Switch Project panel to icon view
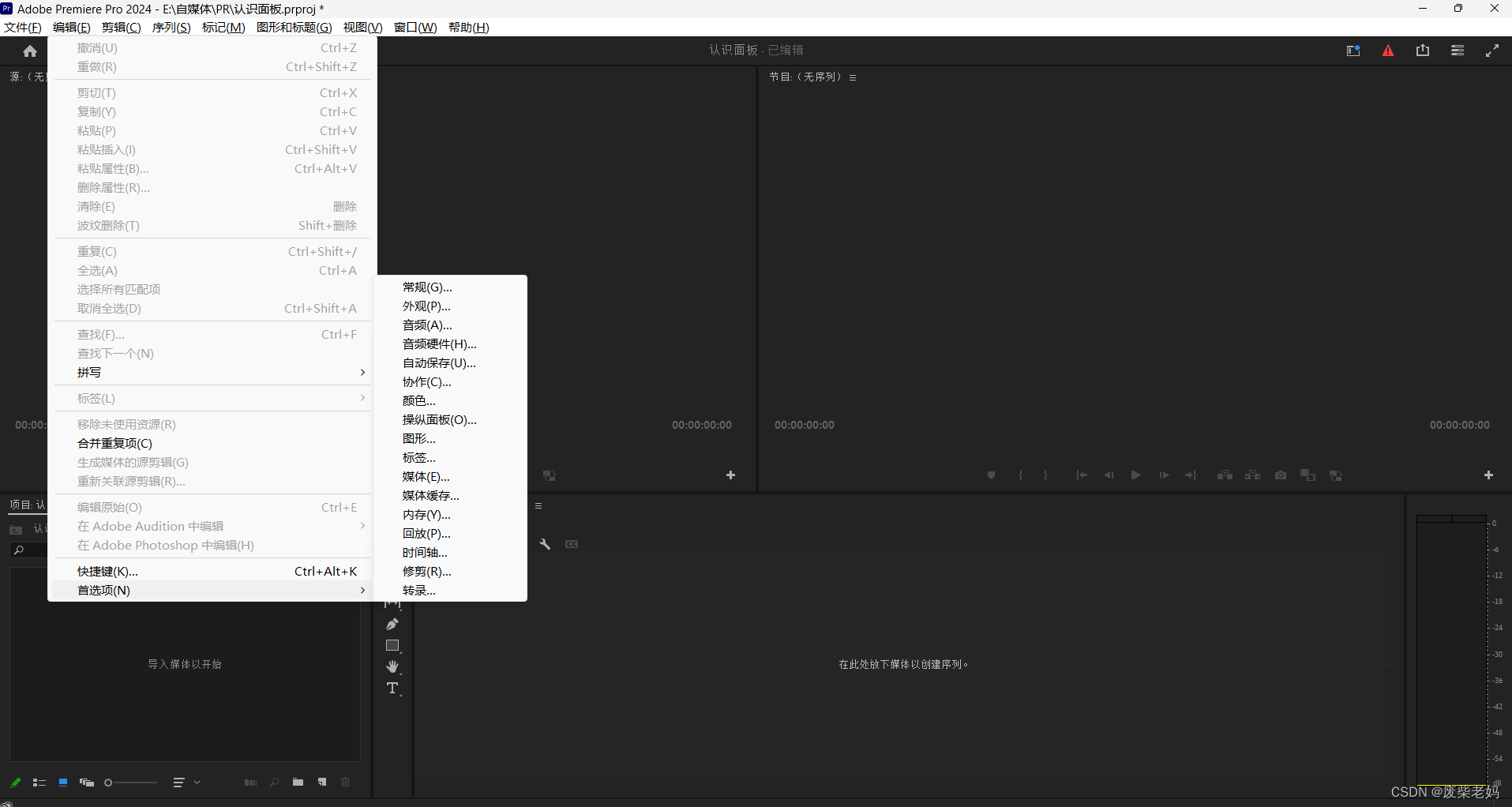The height and width of the screenshot is (807, 1512). click(63, 783)
